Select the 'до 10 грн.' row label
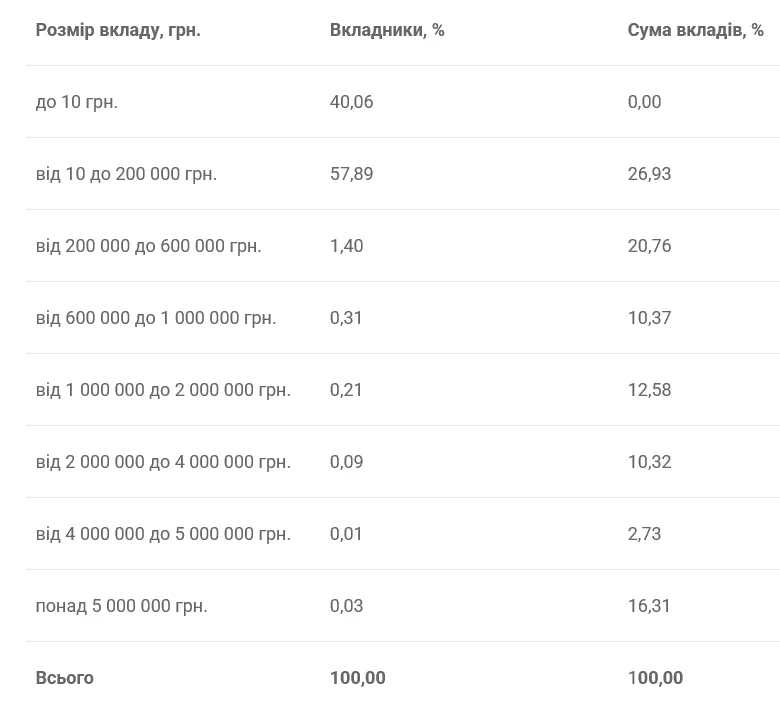780x704 pixels. pos(77,102)
